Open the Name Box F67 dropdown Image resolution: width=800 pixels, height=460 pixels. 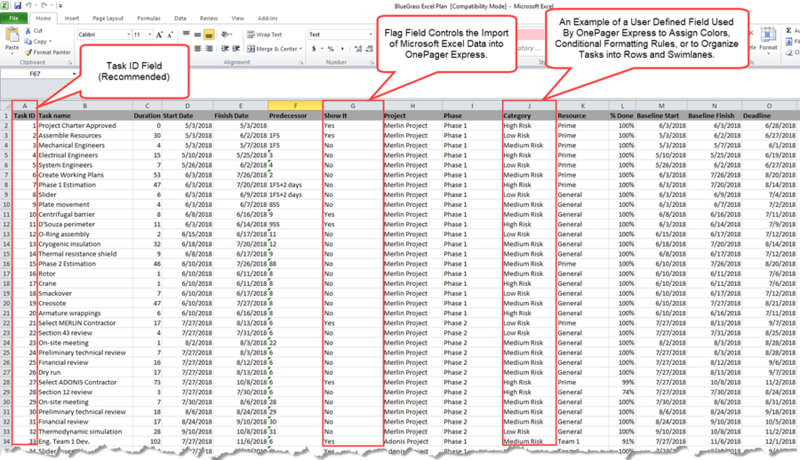pos(74,74)
